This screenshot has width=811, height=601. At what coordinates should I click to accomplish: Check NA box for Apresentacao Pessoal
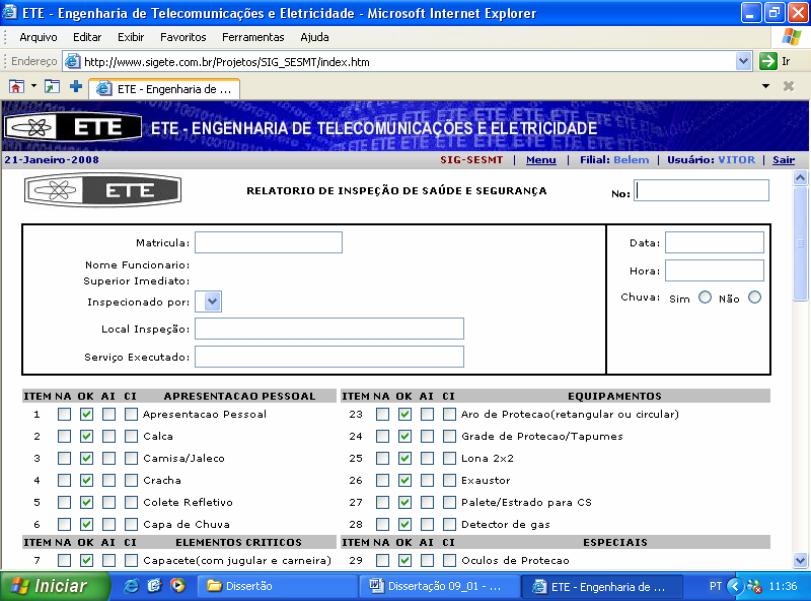[x=64, y=414]
